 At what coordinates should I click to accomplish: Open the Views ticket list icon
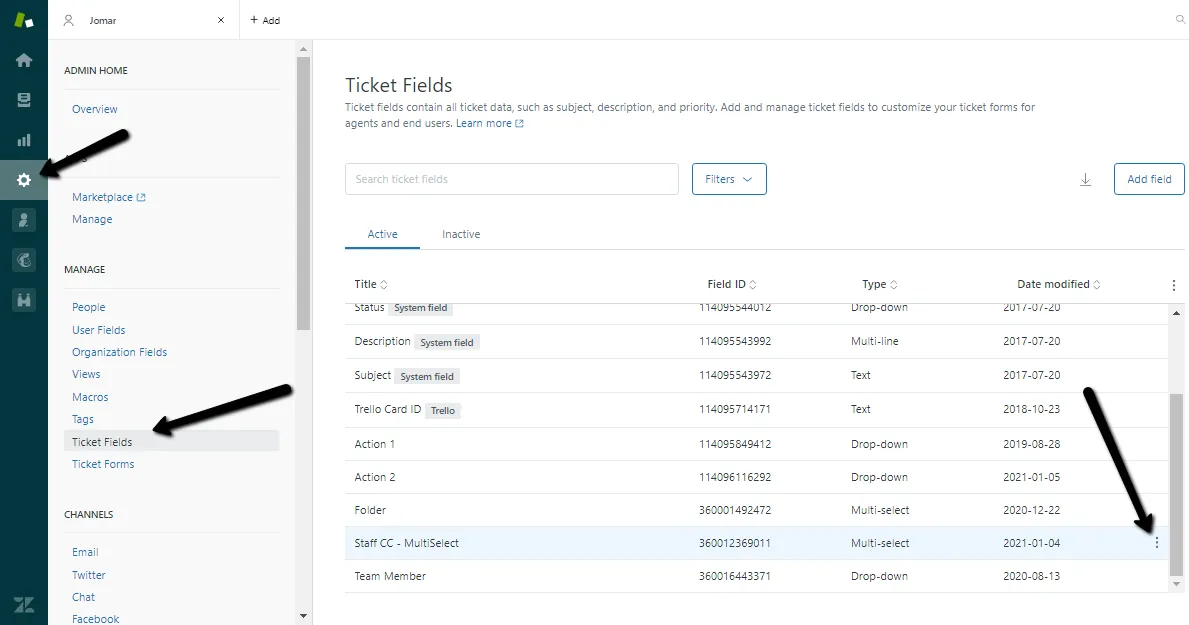(x=24, y=100)
